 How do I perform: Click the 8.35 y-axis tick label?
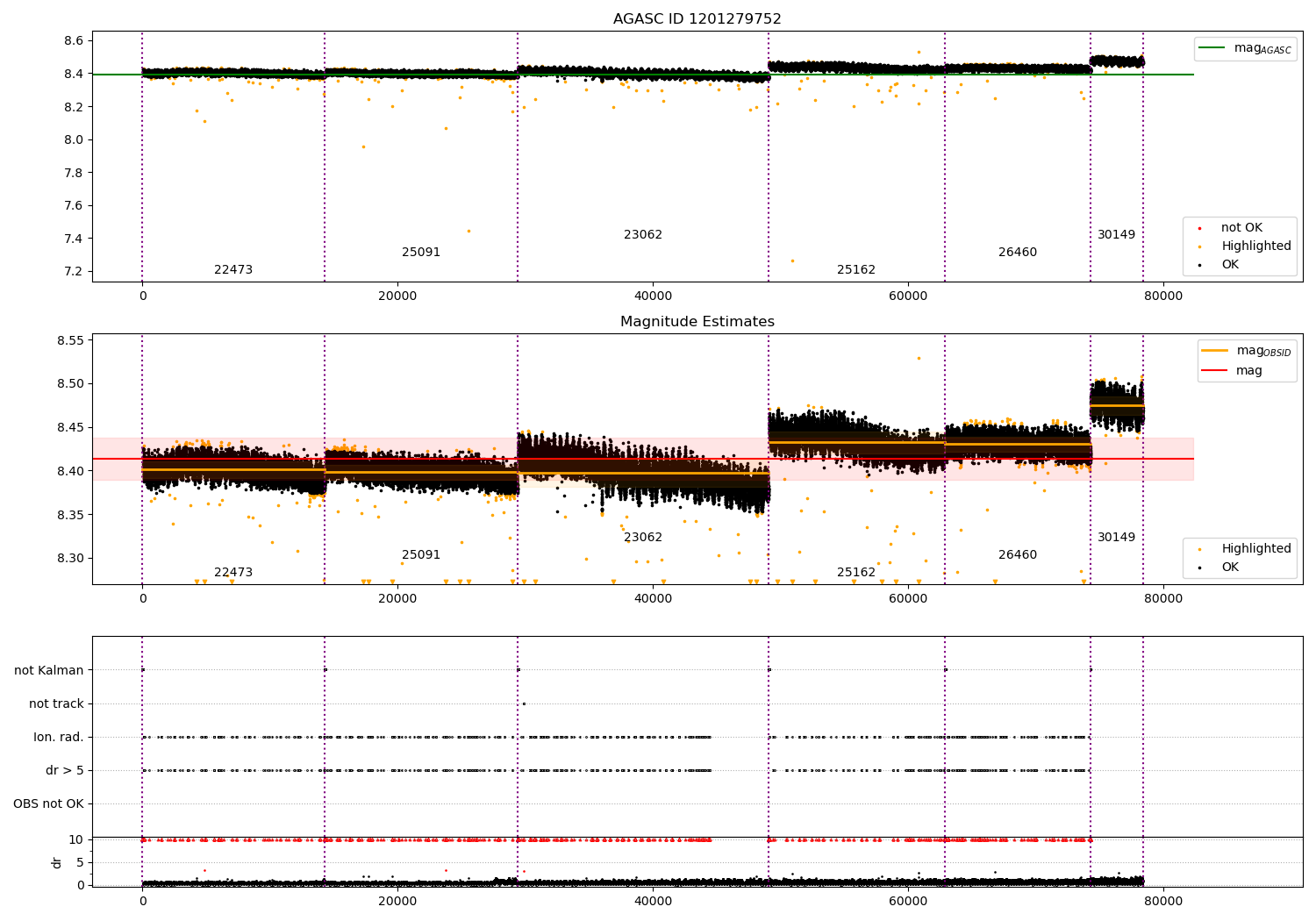(x=70, y=515)
